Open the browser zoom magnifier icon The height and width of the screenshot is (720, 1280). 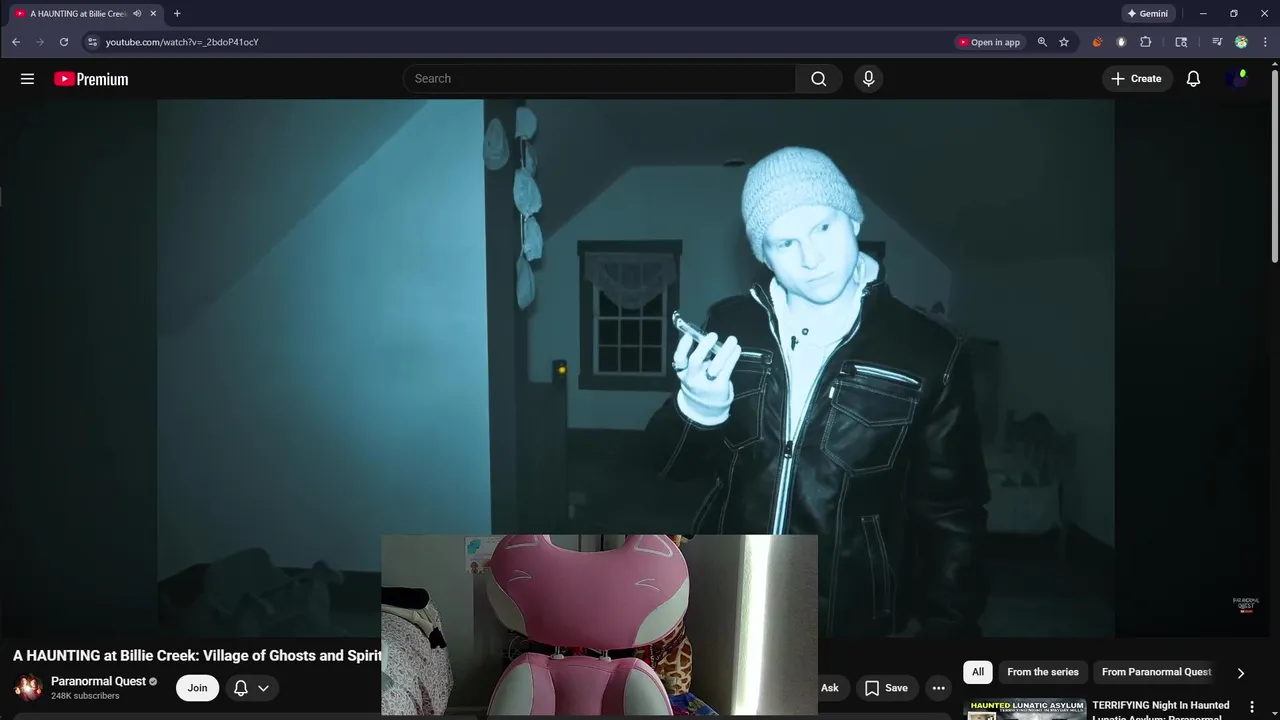1042,42
